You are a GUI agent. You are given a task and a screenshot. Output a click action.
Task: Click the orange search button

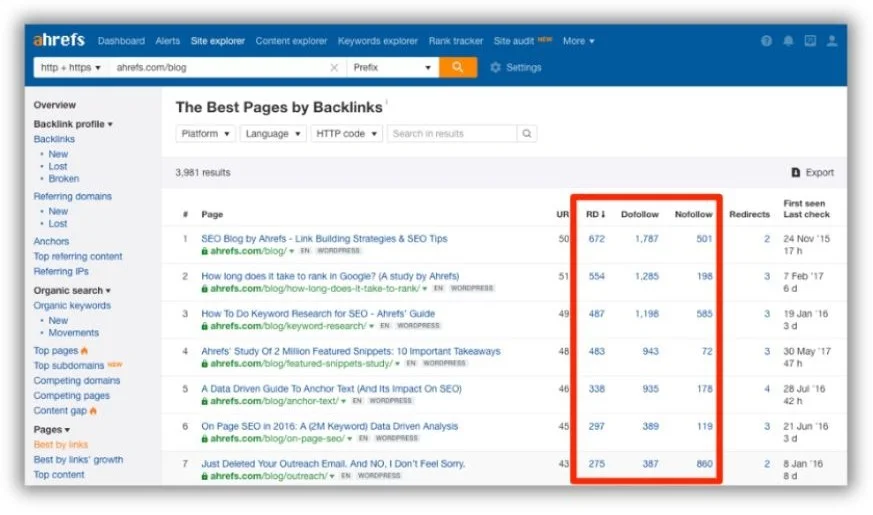[x=458, y=67]
